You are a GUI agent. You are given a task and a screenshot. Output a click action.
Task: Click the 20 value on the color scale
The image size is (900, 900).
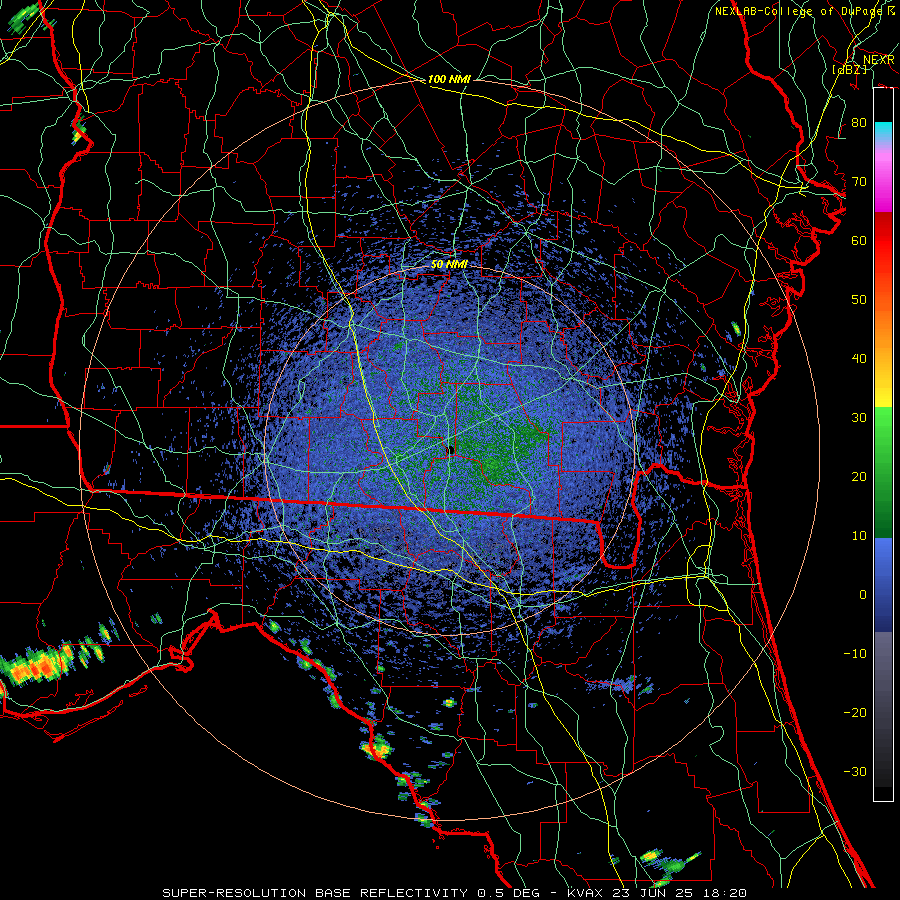tap(859, 477)
